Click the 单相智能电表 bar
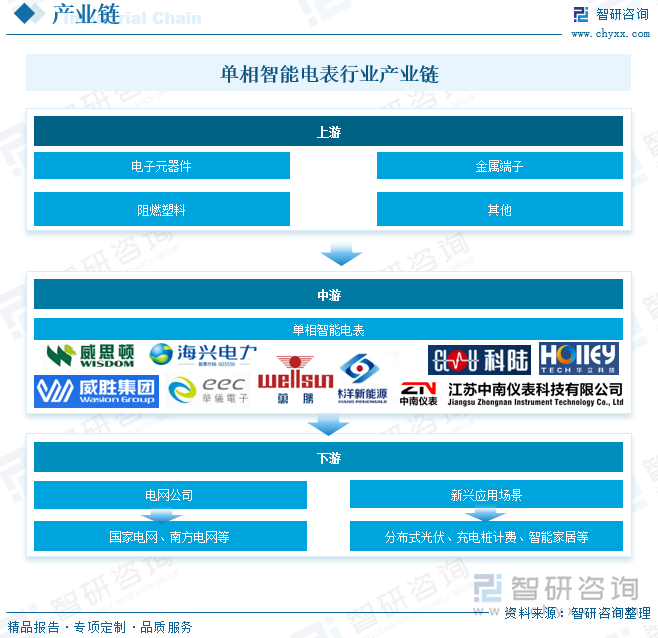The height and width of the screenshot is (638, 658). coord(328,329)
